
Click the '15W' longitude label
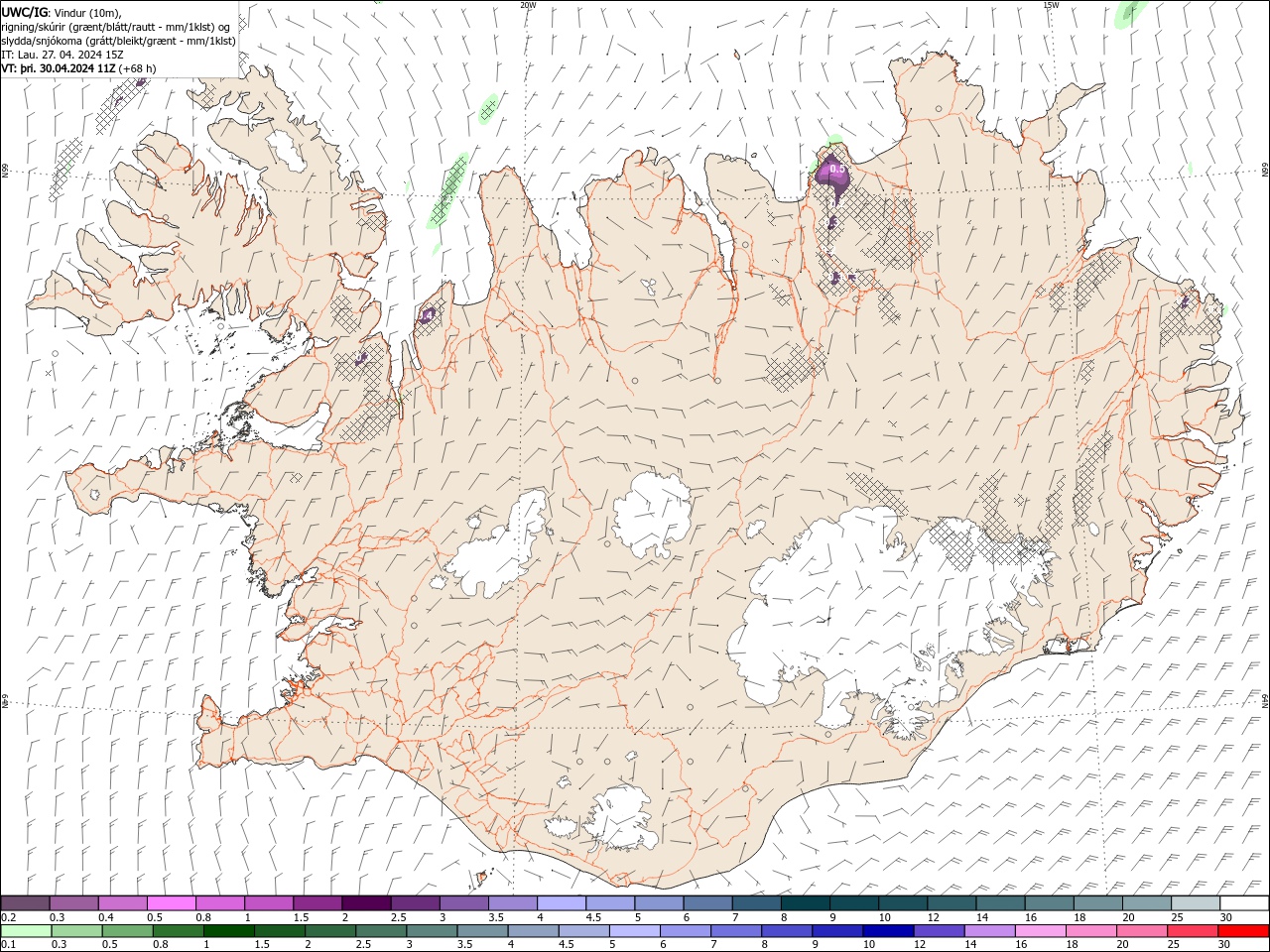(x=1051, y=5)
